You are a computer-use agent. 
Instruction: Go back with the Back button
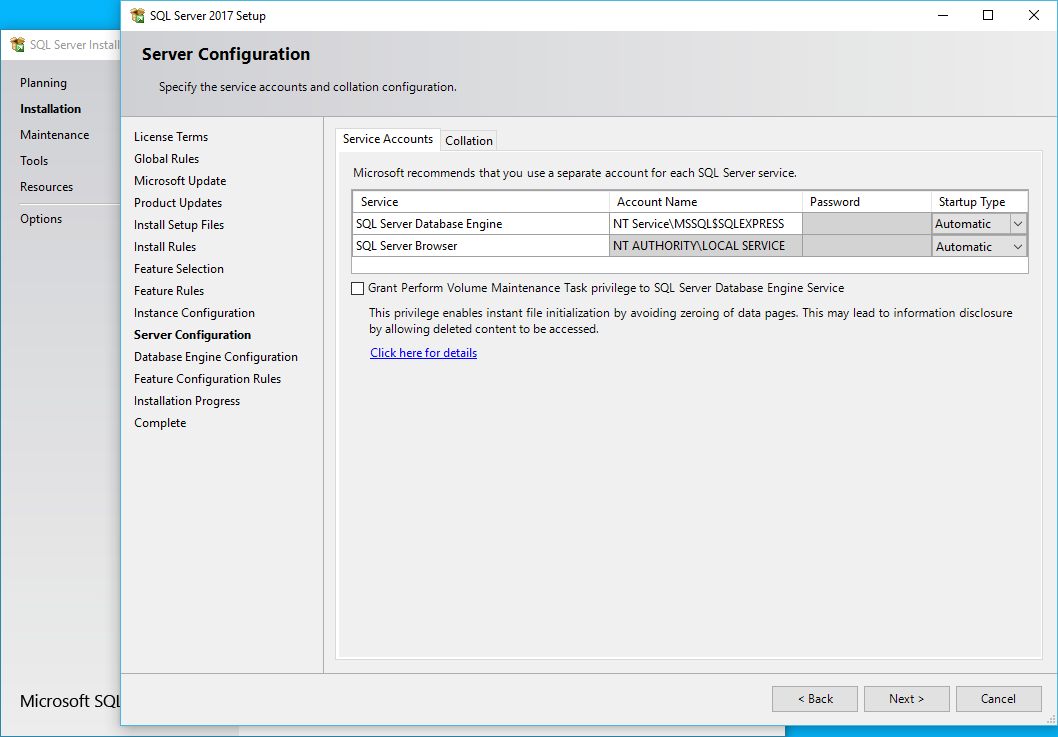pyautogui.click(x=814, y=699)
